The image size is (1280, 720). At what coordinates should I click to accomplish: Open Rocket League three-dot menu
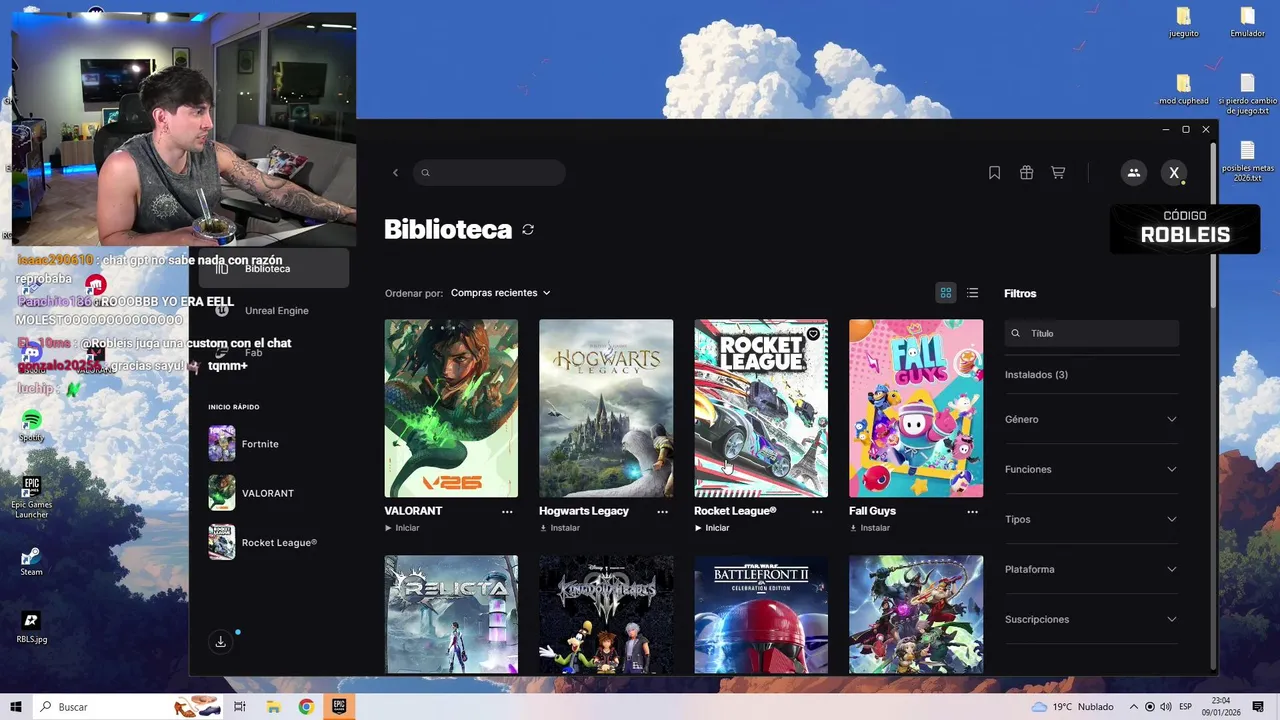pyautogui.click(x=817, y=512)
